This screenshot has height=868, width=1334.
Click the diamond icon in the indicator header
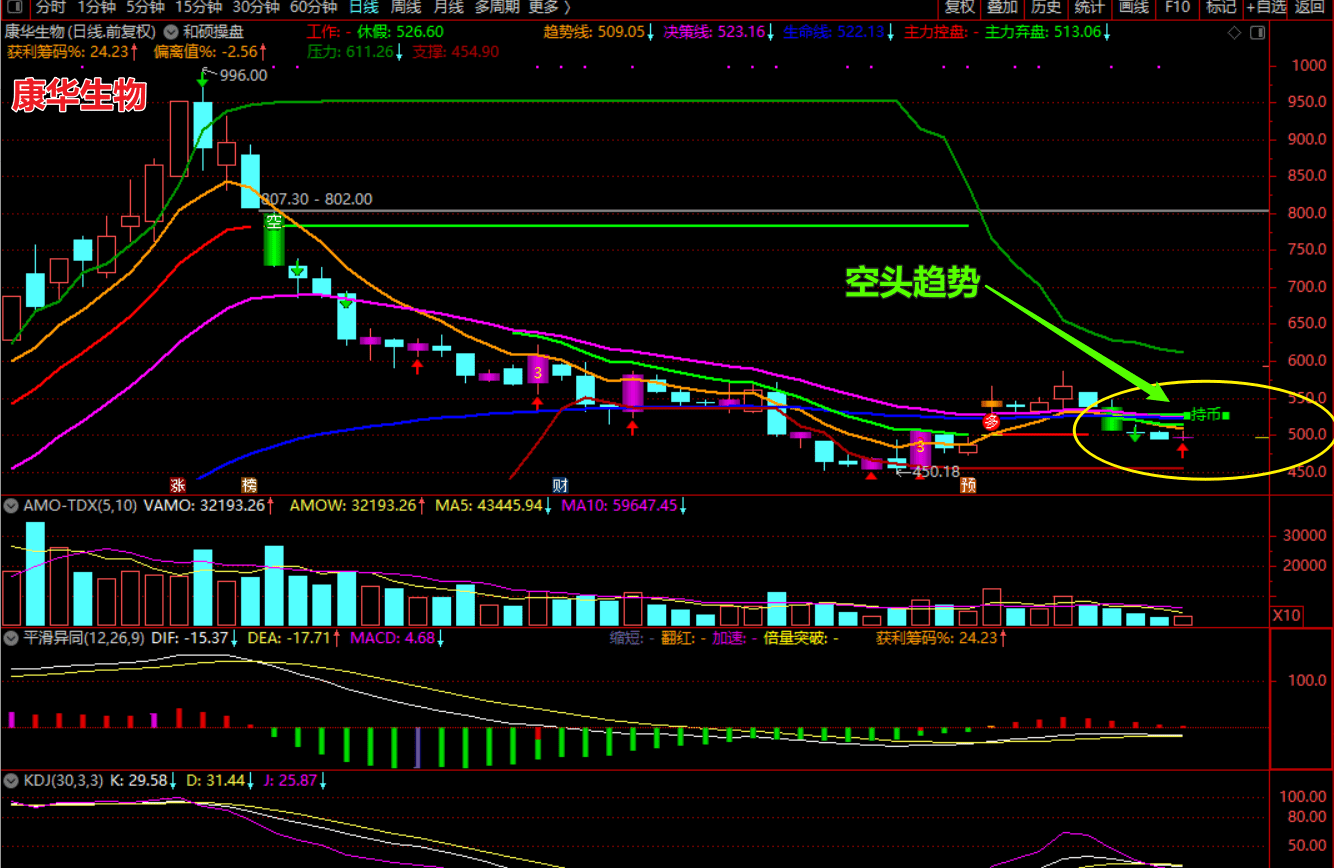point(1234,32)
